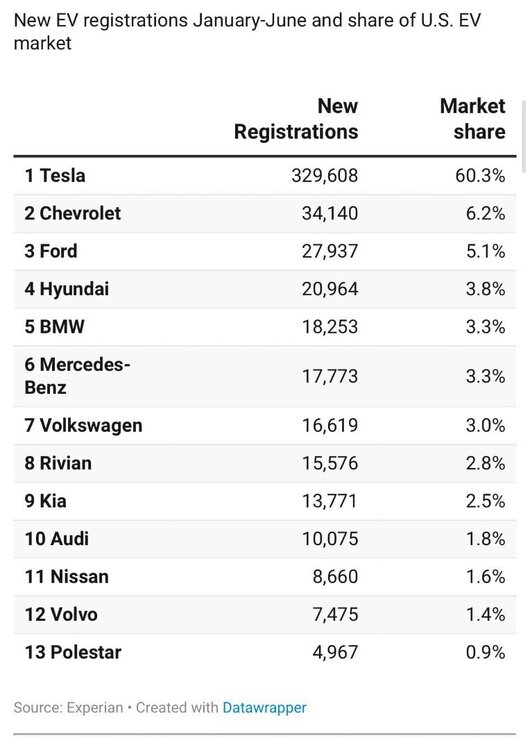The height and width of the screenshot is (750, 530).
Task: Select the BMW row
Action: [265, 327]
